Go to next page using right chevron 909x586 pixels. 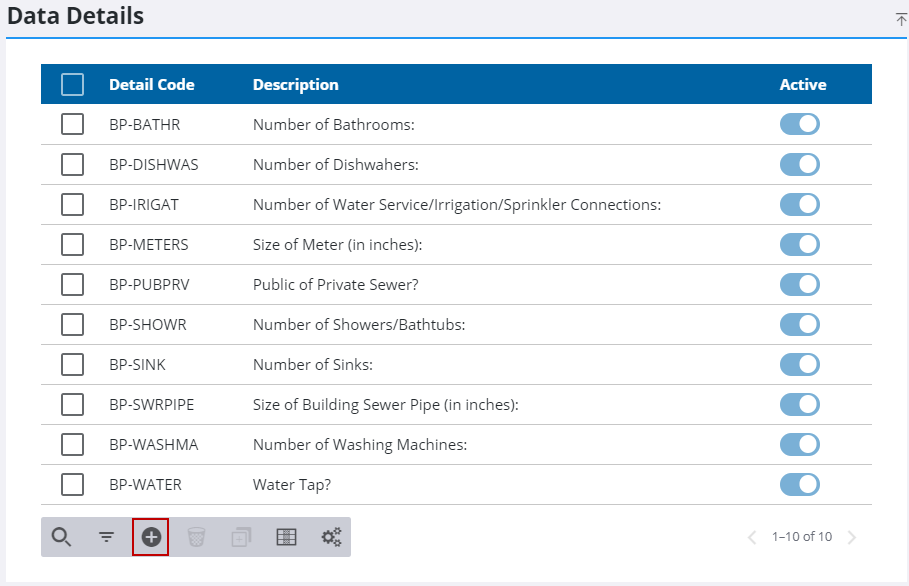click(852, 537)
